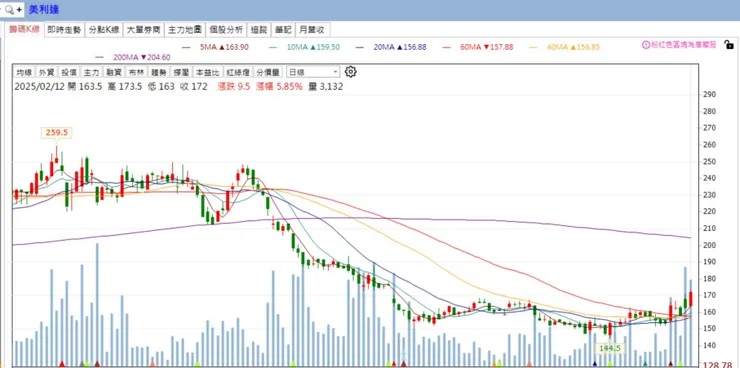Viewport: 740px width, 368px height.
Task: Open chart settings gear icon
Action: pyautogui.click(x=350, y=72)
